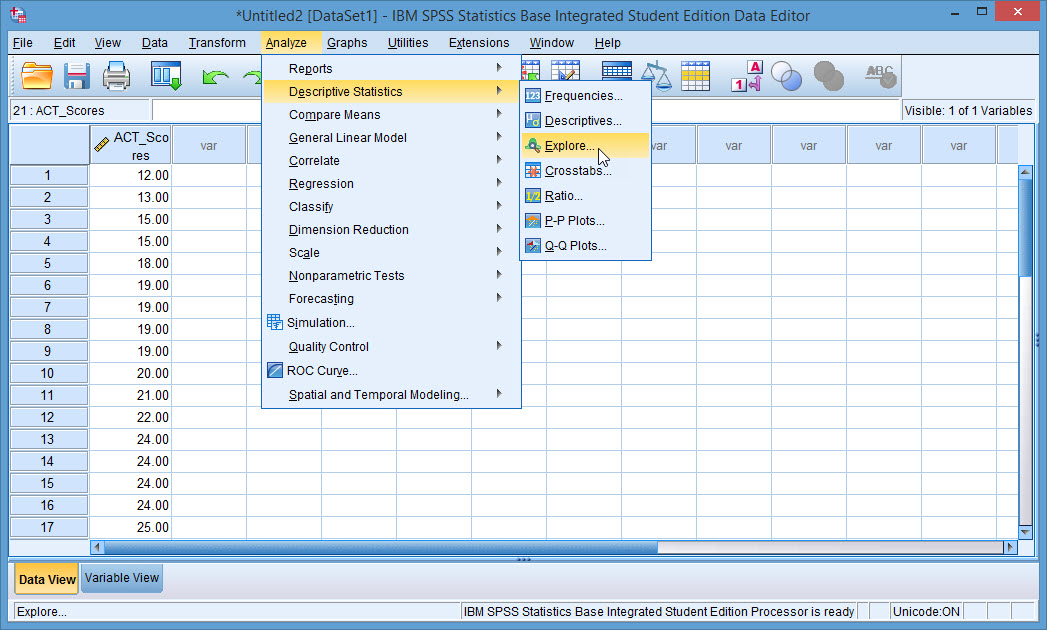Select the ACT_Scores column header
This screenshot has height=630, width=1047.
click(131, 145)
